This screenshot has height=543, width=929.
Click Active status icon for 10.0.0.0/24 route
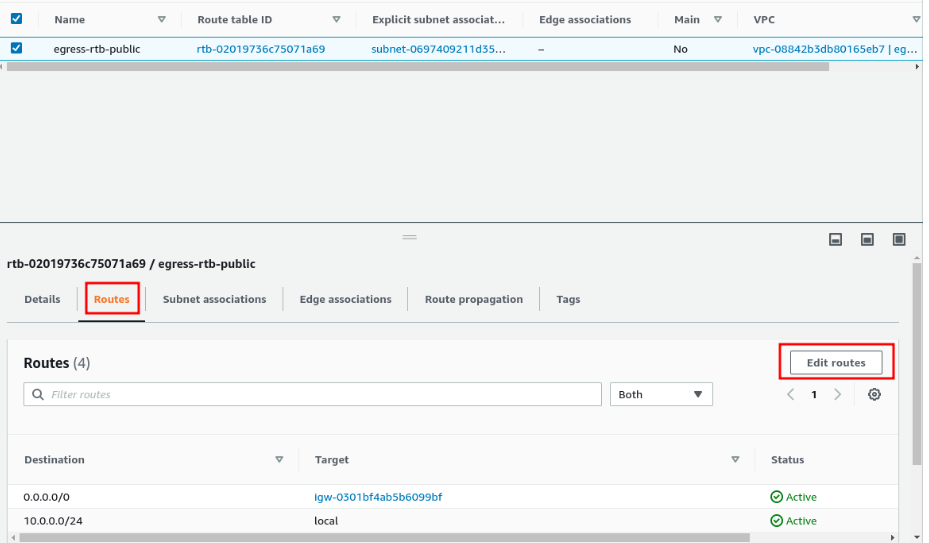tap(776, 520)
